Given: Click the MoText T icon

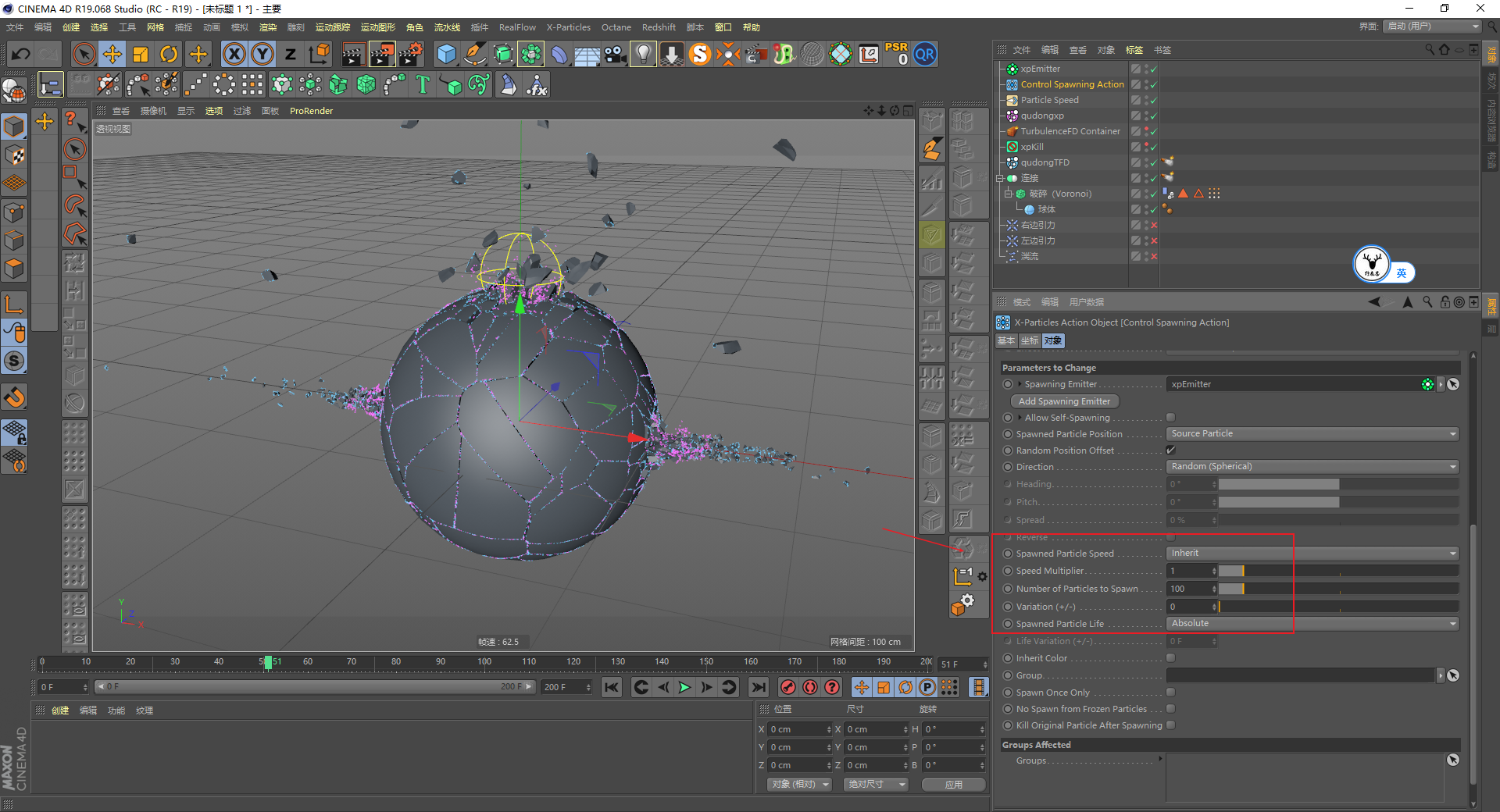Looking at the screenshot, I should (x=423, y=84).
